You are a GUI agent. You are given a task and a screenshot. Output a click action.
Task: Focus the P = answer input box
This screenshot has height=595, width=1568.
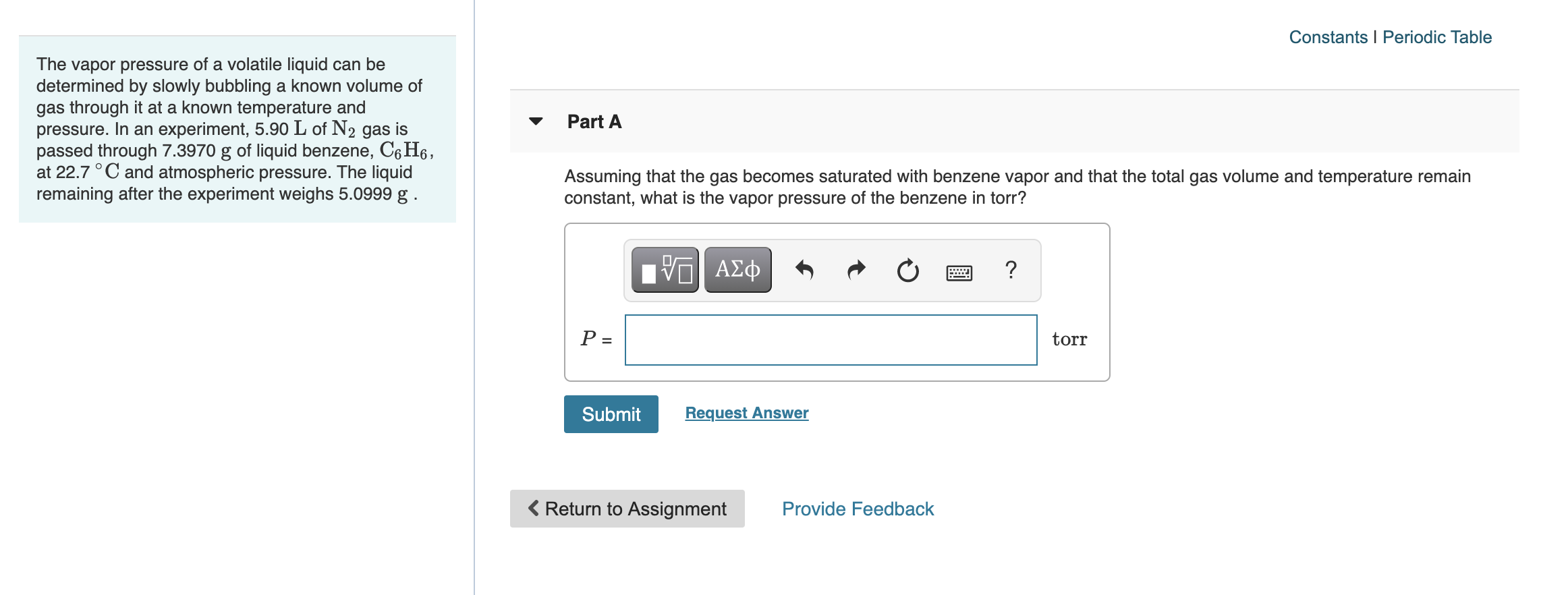tap(831, 340)
